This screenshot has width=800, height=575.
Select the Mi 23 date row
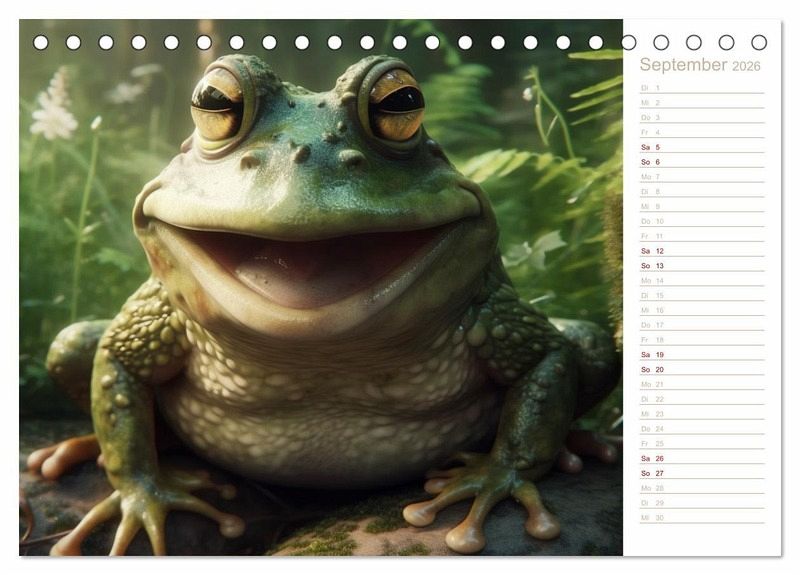pyautogui.click(x=702, y=413)
